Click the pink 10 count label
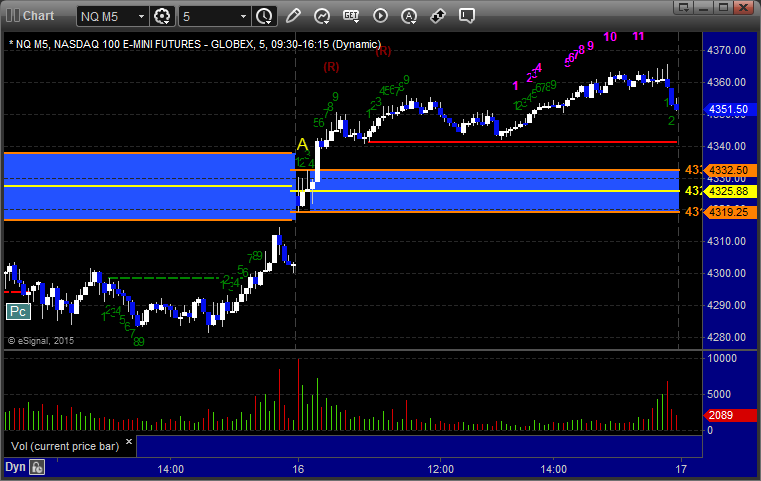 pos(610,37)
